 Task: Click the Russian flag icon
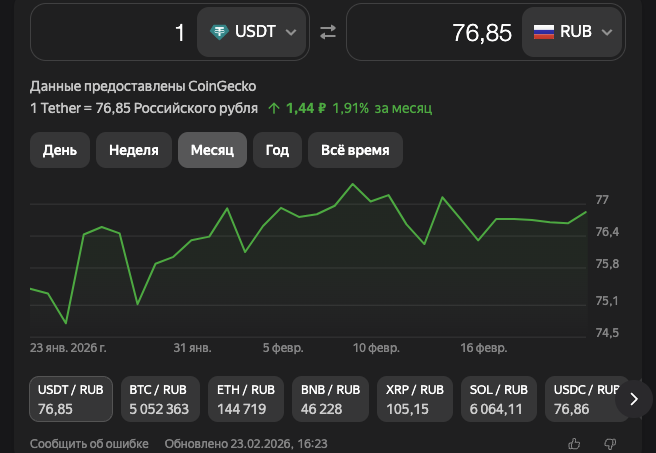click(x=544, y=32)
